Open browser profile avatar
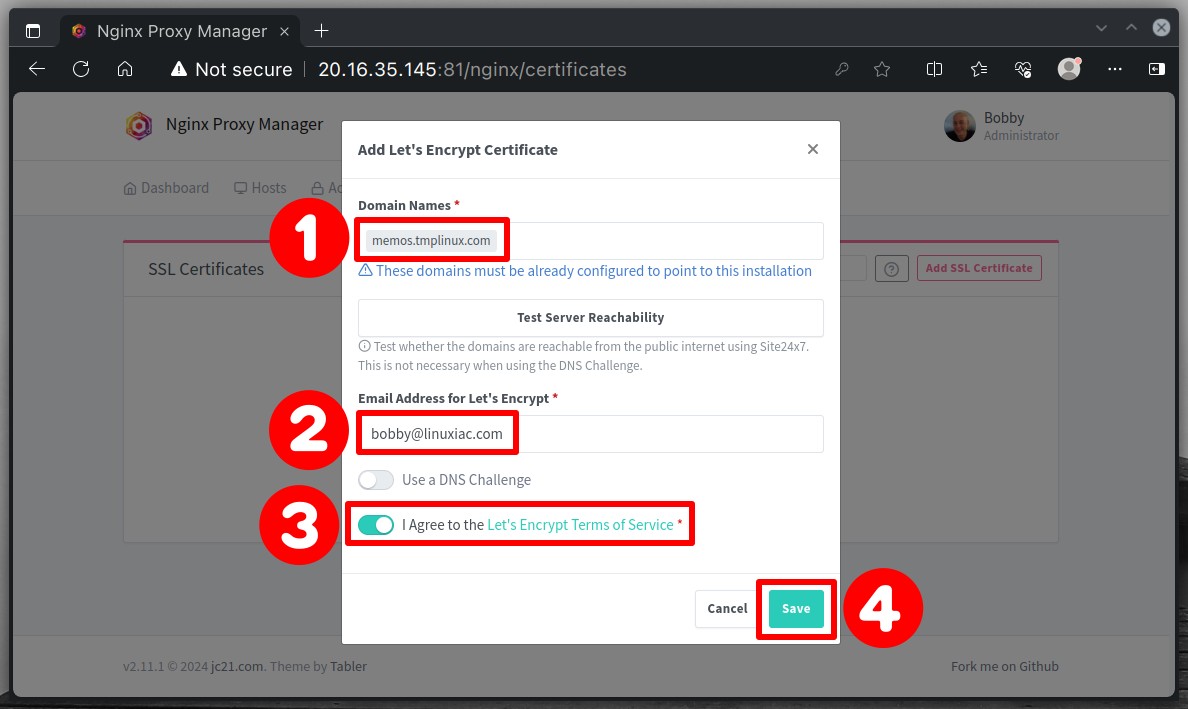1188x709 pixels. point(1069,69)
